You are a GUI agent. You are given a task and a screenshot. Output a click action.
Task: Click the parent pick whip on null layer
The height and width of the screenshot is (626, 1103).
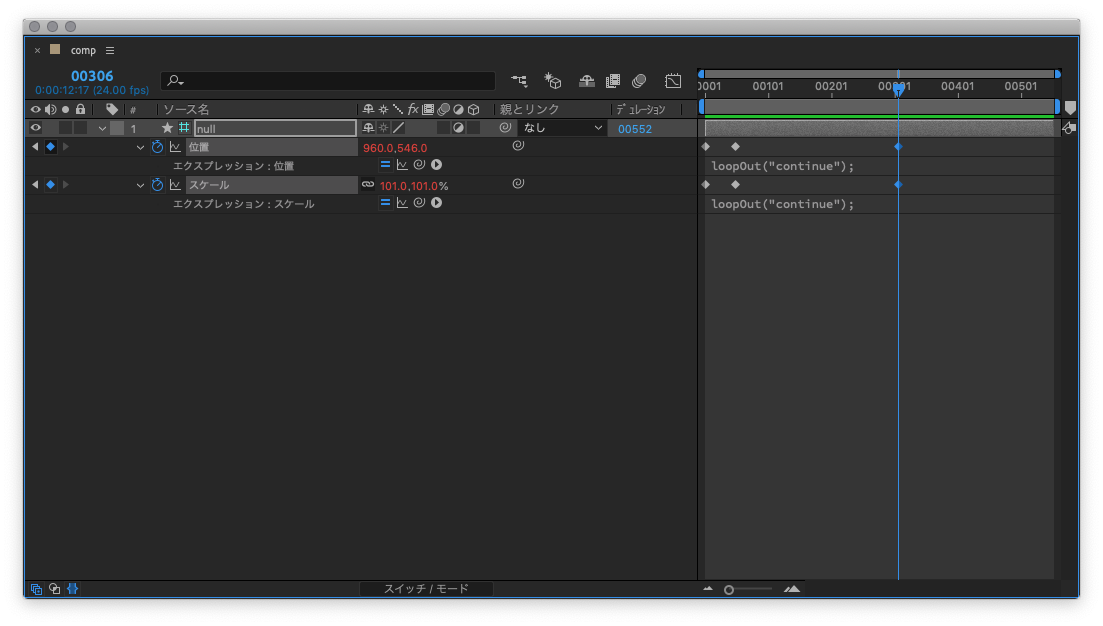pos(505,128)
